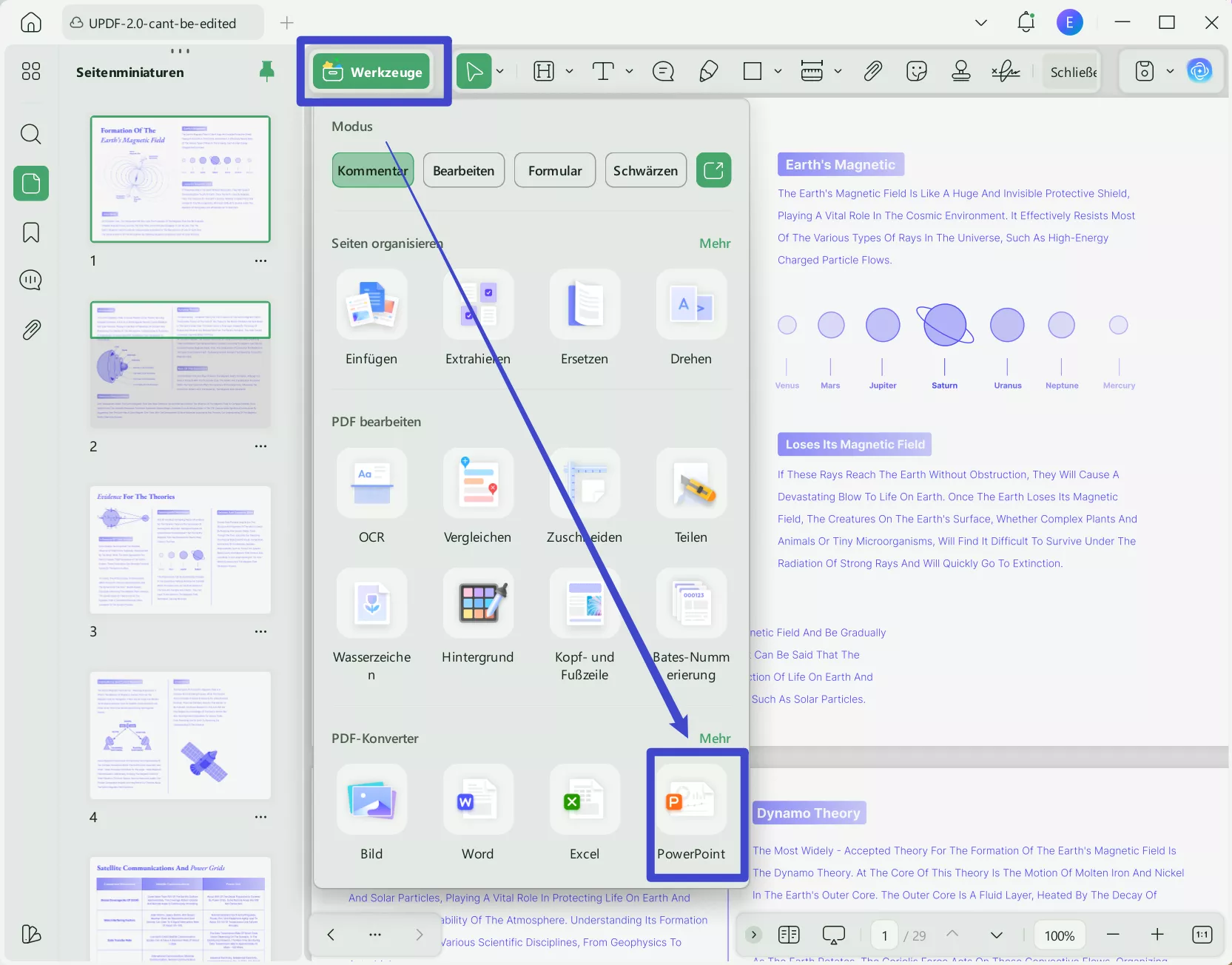Open the notifications bell

pos(1026,22)
